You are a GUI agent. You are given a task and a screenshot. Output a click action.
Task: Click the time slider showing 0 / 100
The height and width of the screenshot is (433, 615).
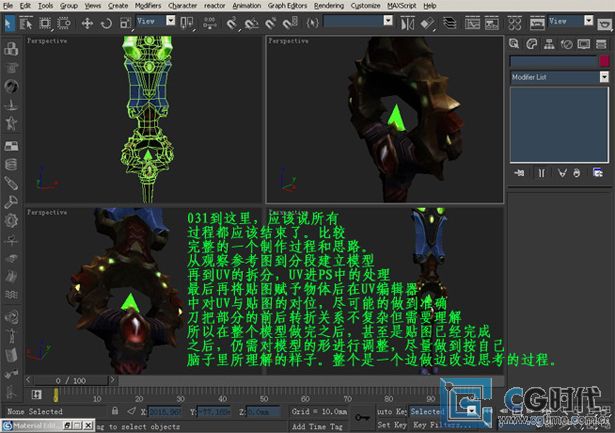click(x=71, y=380)
